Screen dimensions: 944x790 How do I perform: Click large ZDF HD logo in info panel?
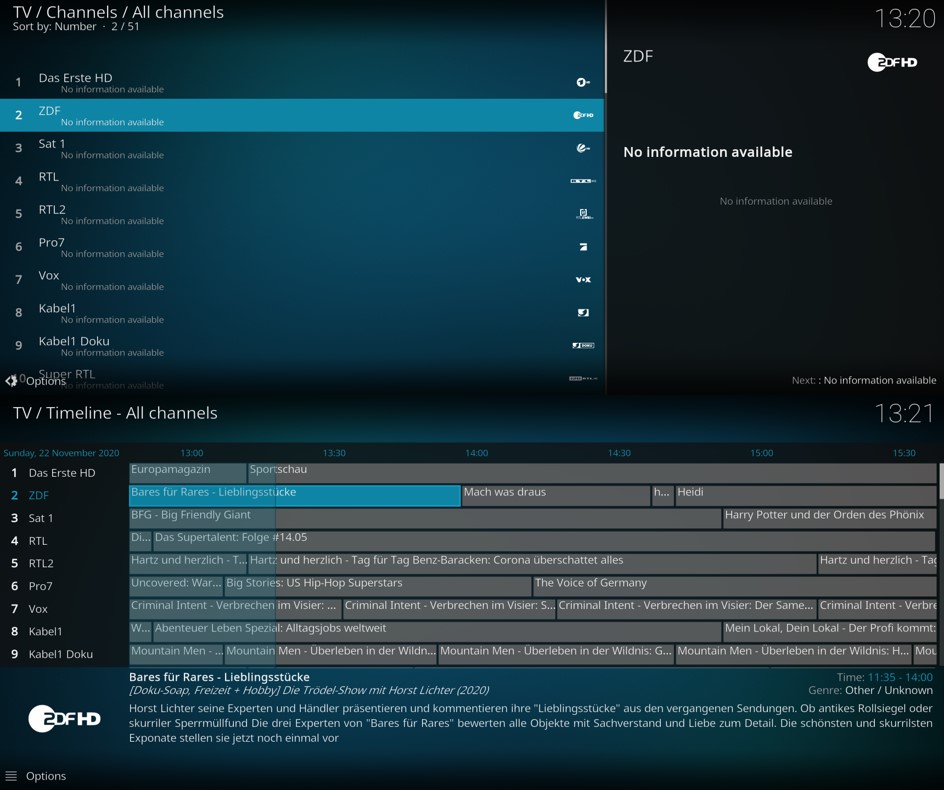tap(892, 62)
